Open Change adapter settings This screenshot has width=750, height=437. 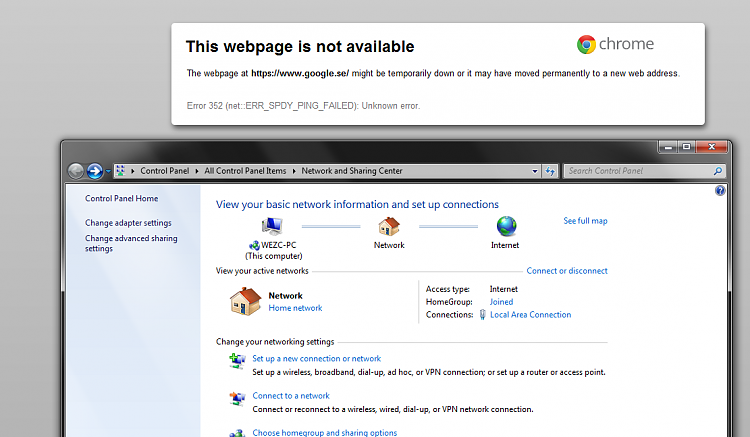pyautogui.click(x=128, y=223)
